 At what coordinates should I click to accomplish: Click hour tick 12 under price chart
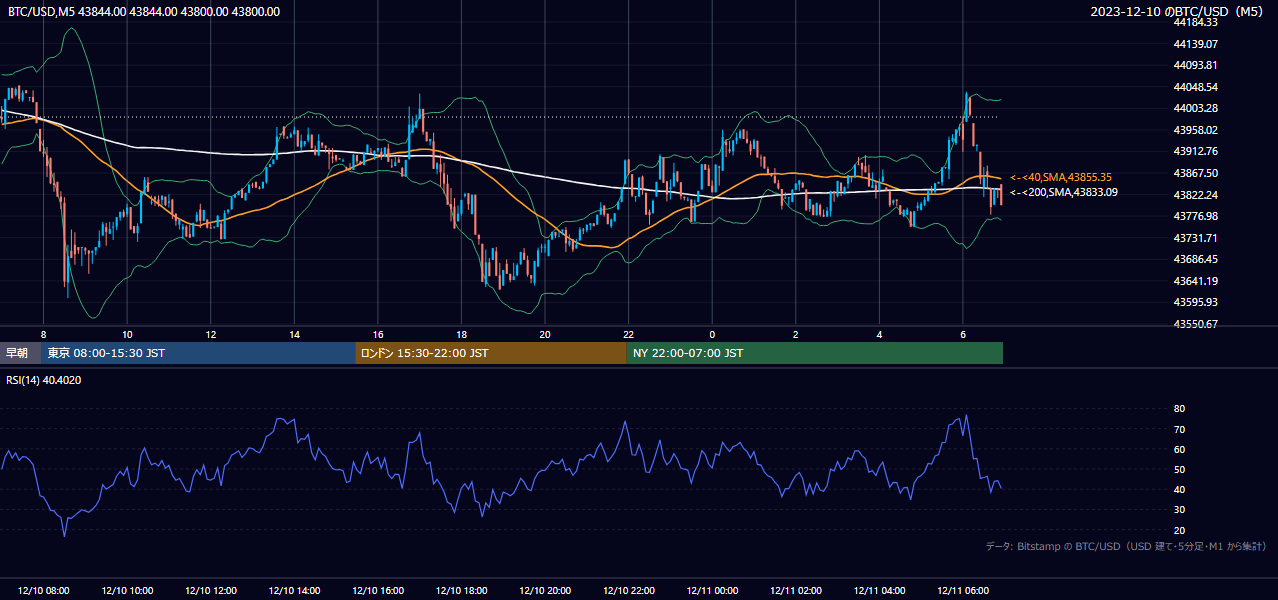tap(211, 334)
